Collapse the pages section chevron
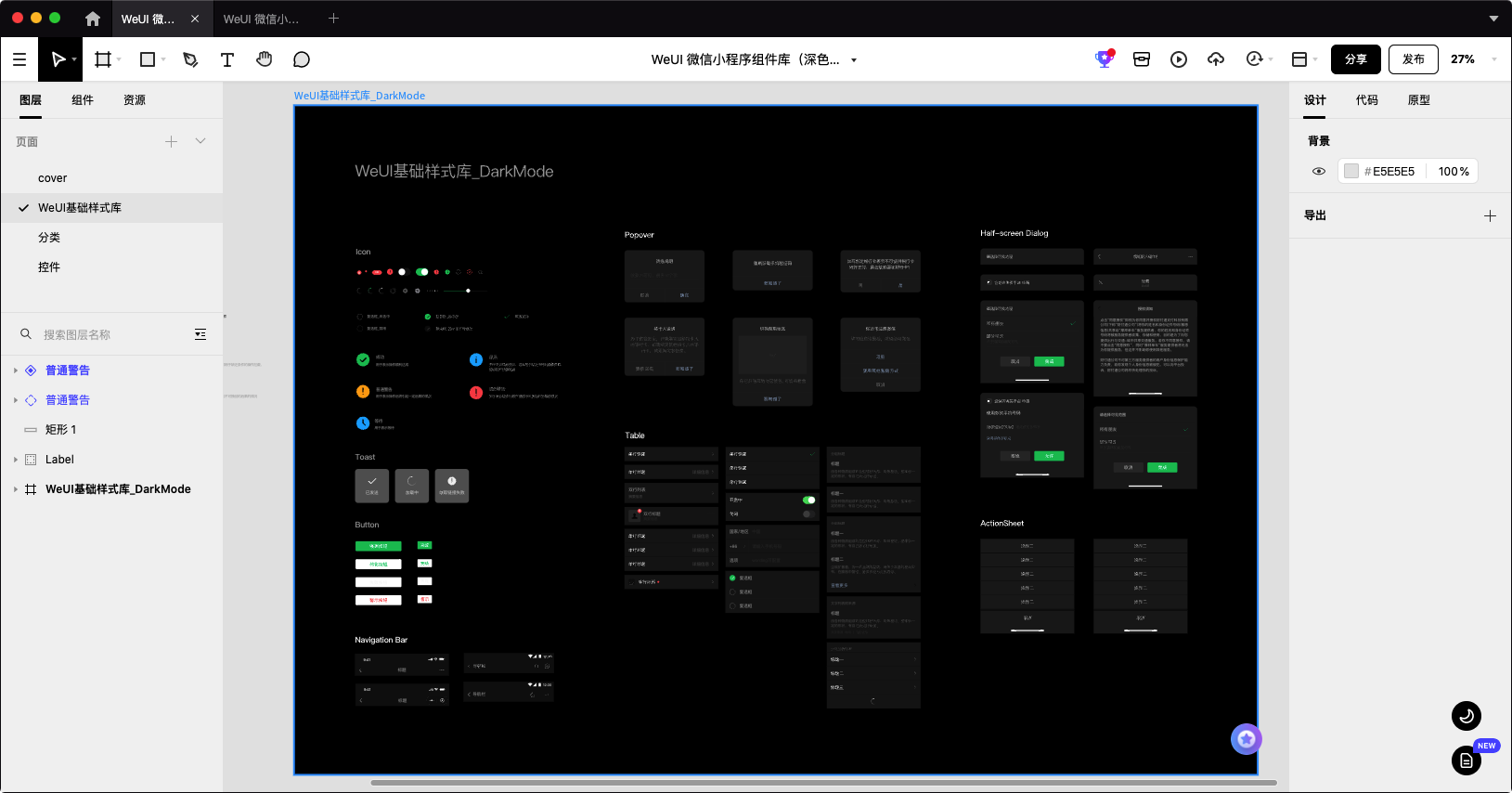Image resolution: width=1512 pixels, height=793 pixels. (200, 141)
